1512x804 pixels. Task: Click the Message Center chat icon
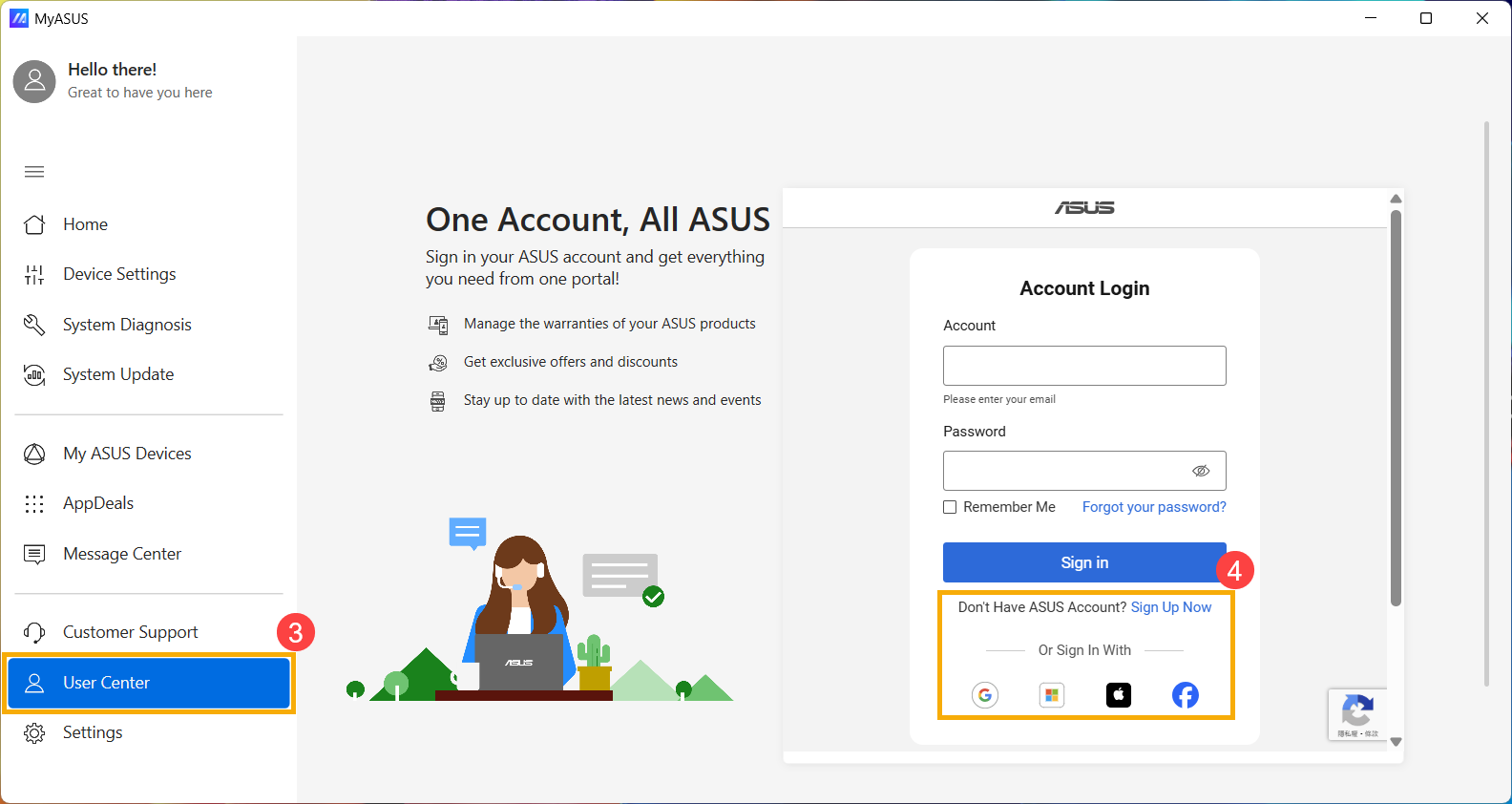point(34,554)
